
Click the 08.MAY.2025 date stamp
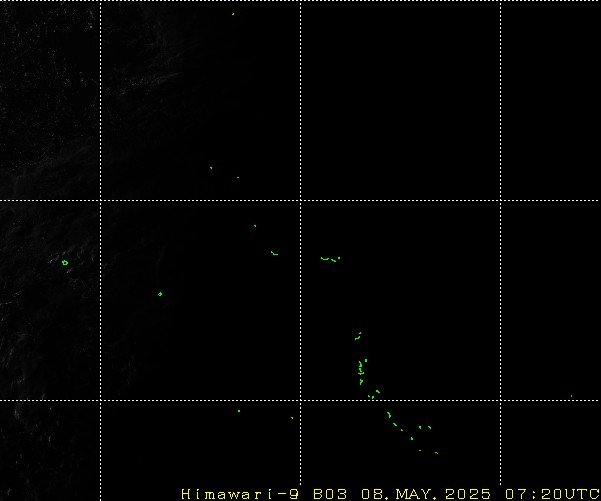point(426,494)
